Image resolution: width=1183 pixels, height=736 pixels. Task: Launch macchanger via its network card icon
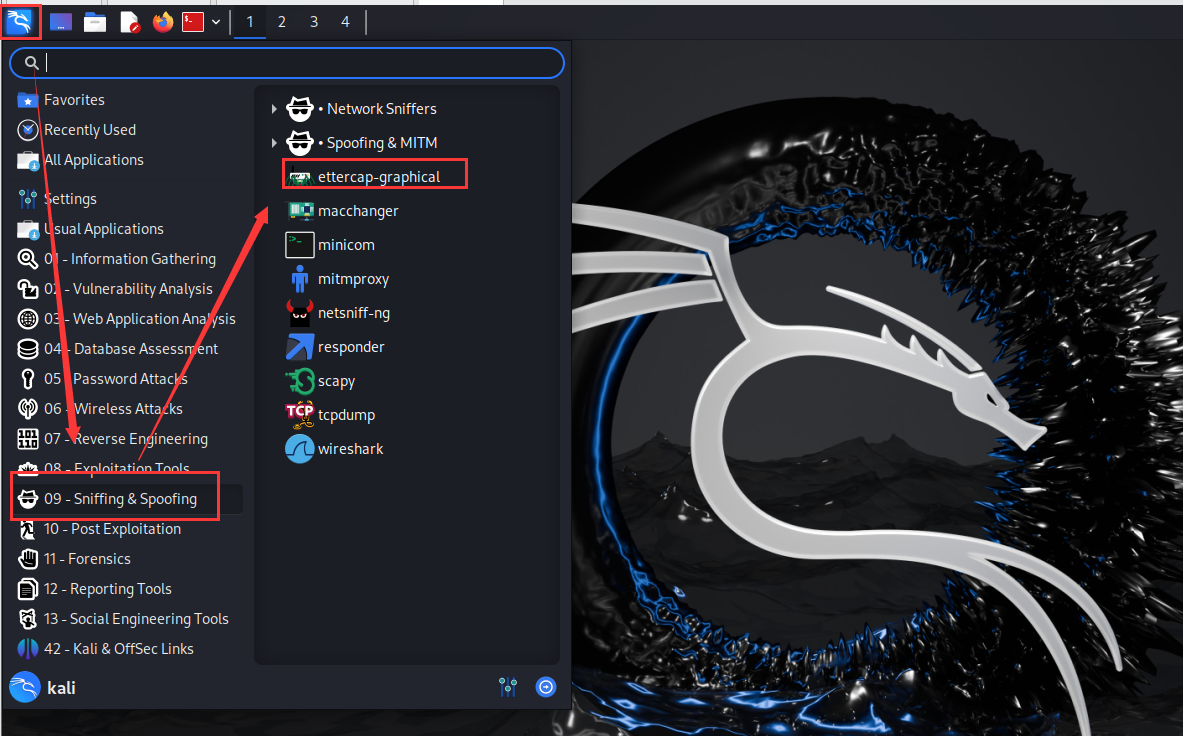click(300, 210)
